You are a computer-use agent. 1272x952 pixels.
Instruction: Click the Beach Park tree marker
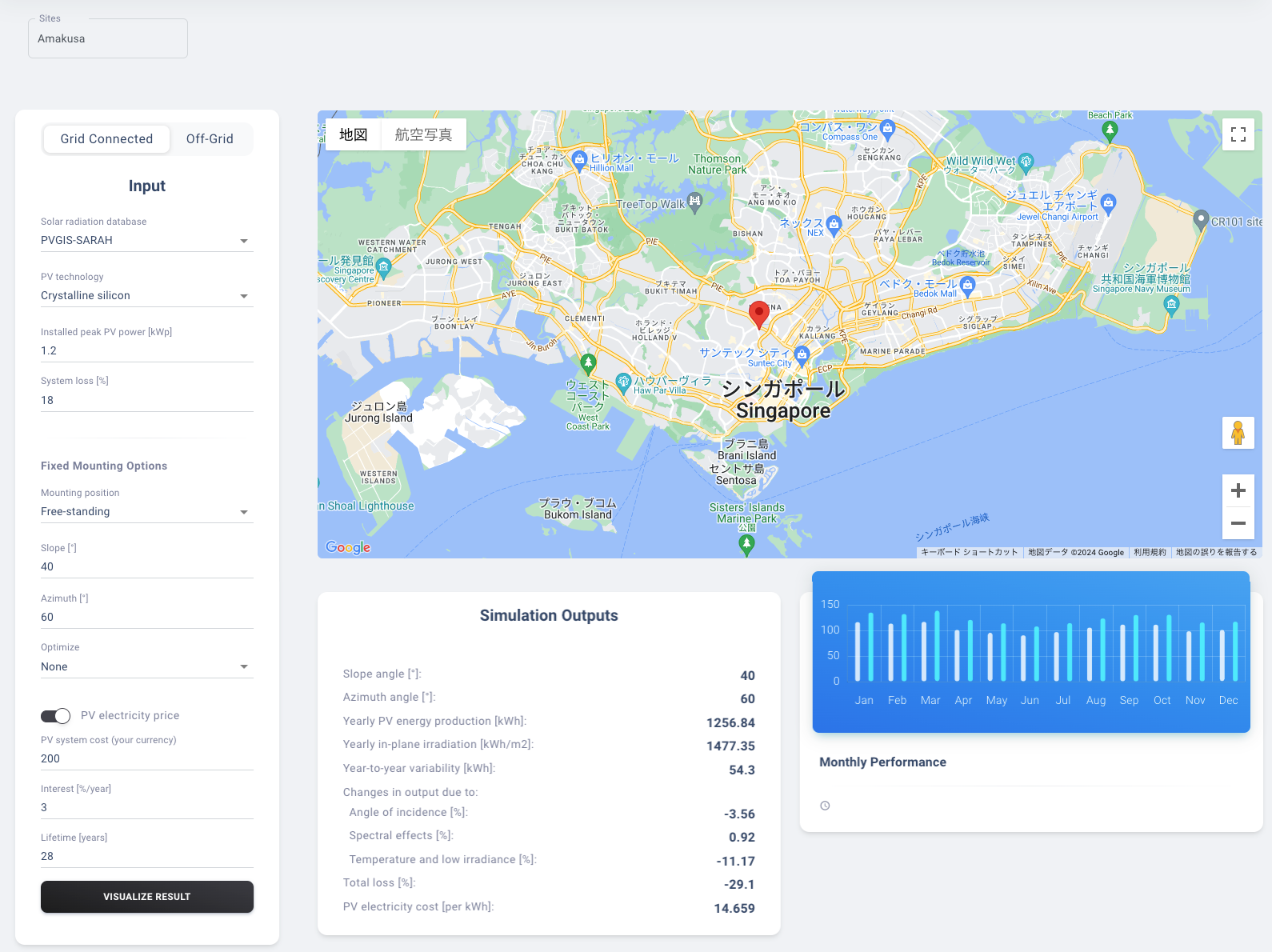tap(1109, 131)
